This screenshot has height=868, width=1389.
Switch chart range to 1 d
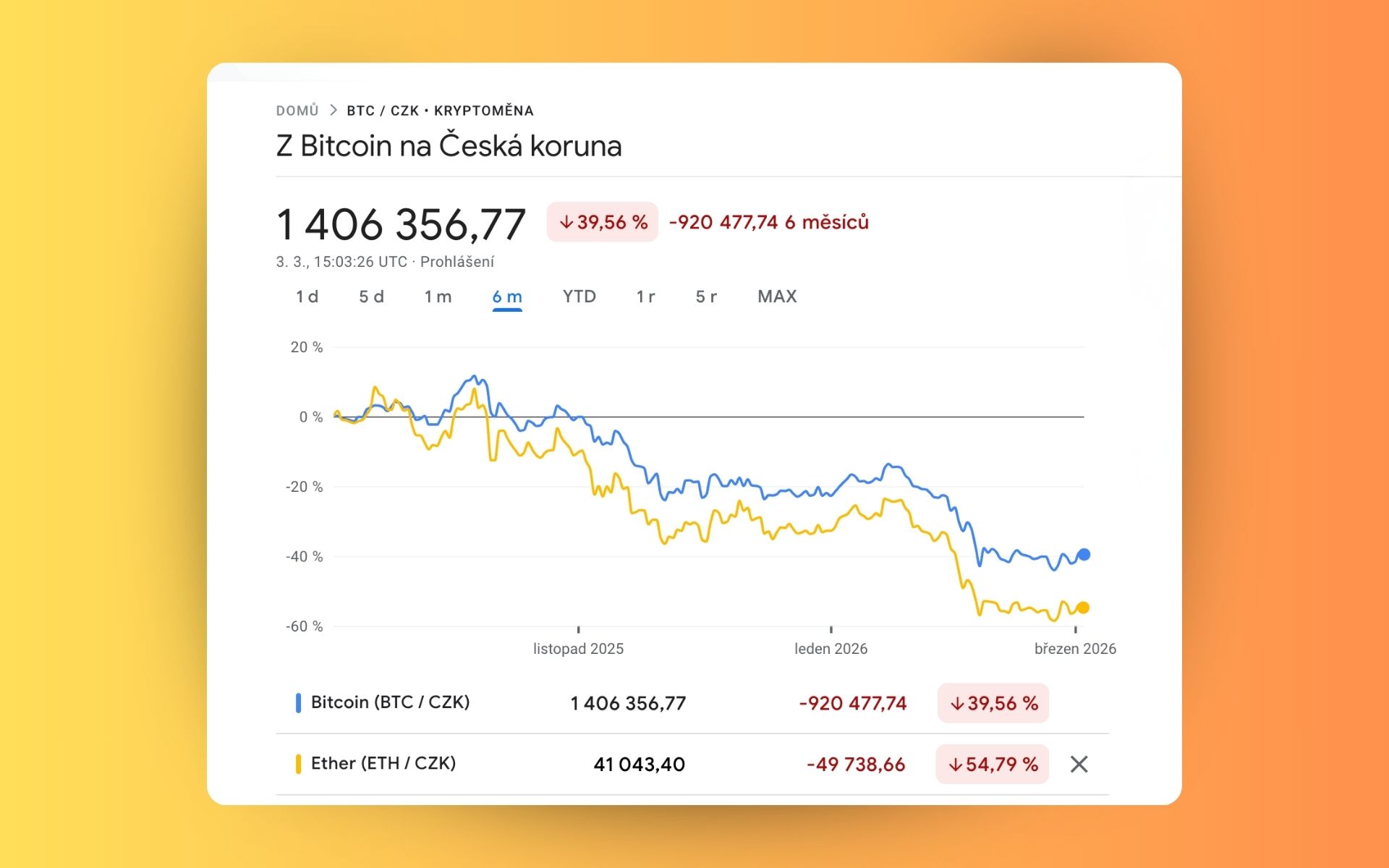pyautogui.click(x=307, y=297)
